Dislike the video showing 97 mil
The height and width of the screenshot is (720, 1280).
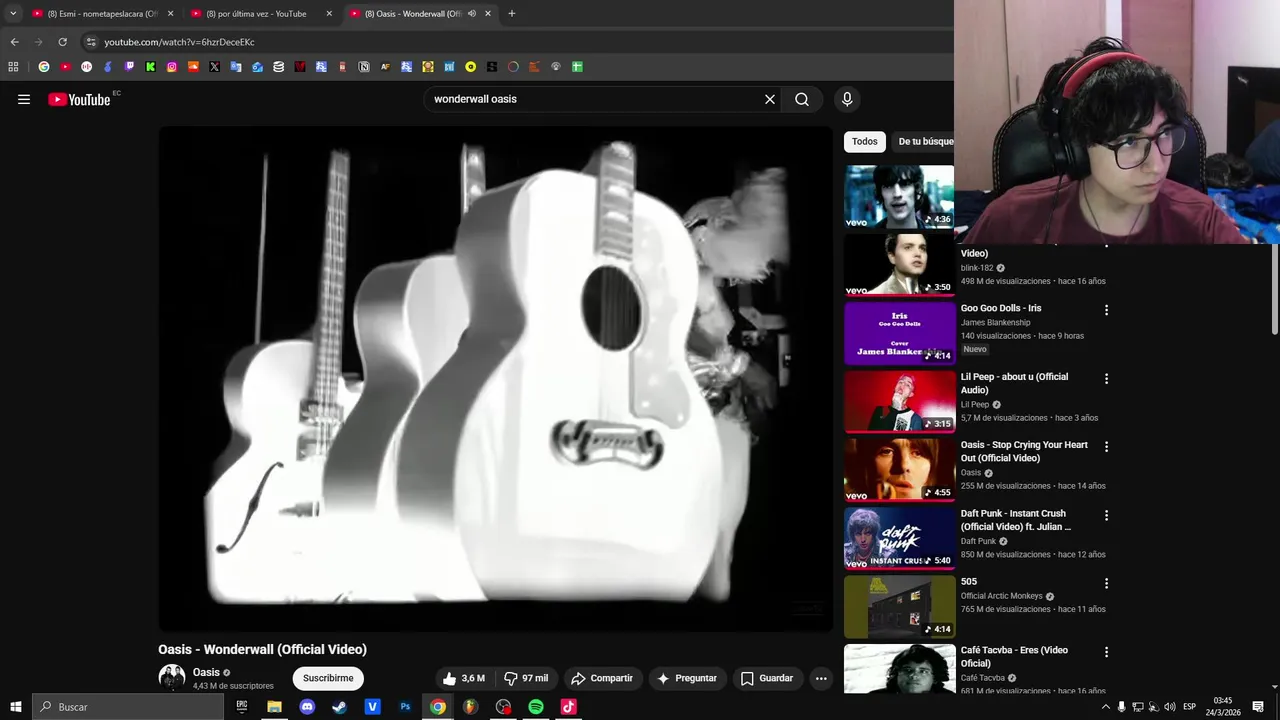pos(526,678)
